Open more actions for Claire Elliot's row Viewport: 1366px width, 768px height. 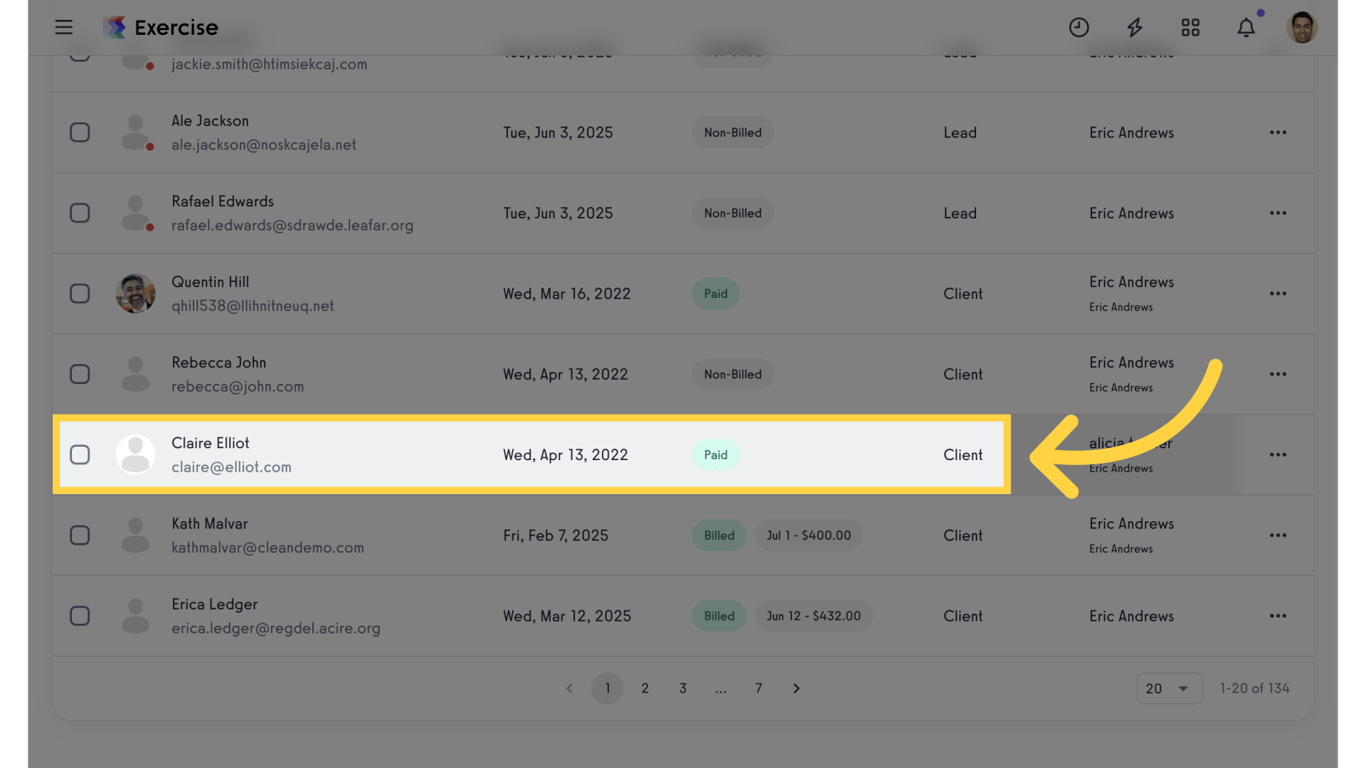pyautogui.click(x=1277, y=454)
